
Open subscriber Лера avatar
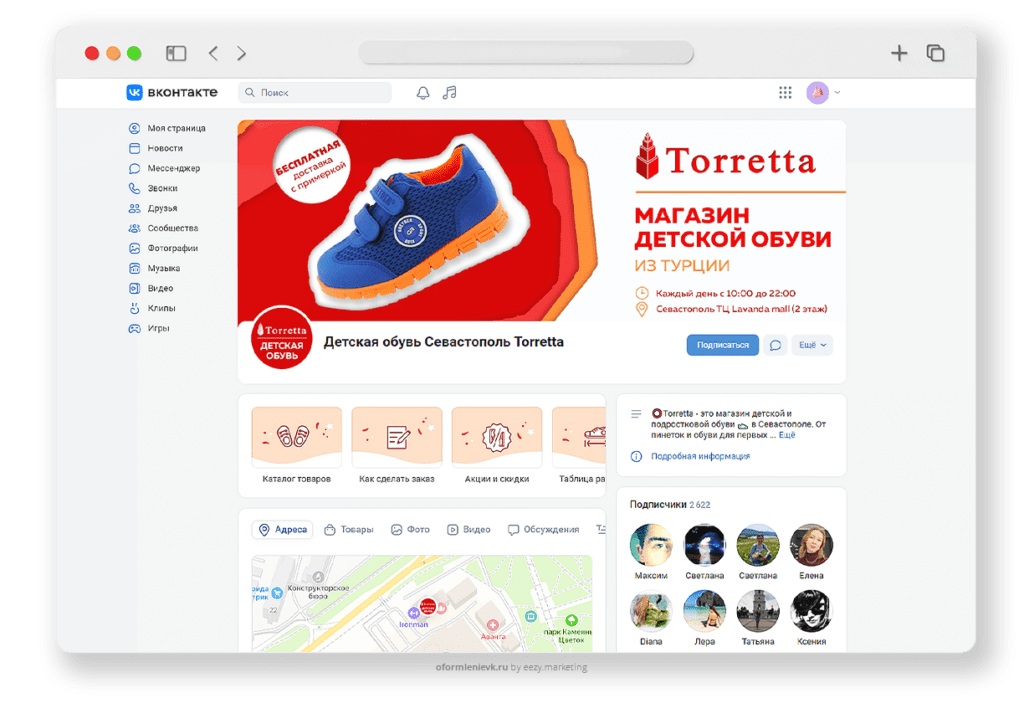click(704, 611)
